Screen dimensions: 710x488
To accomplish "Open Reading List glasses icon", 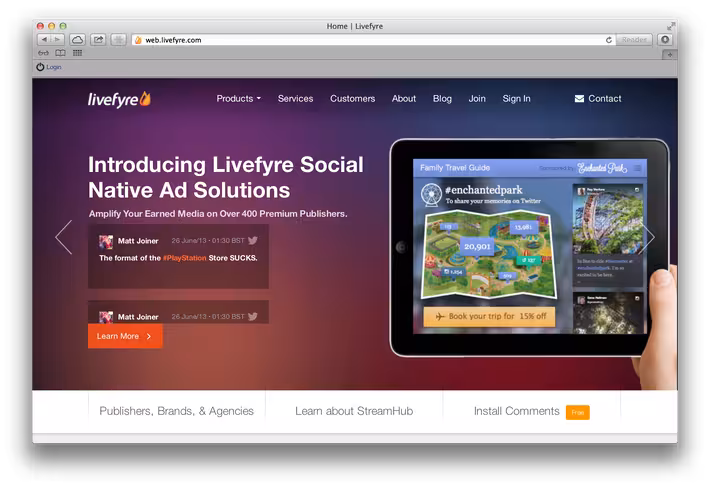I will tap(43, 53).
